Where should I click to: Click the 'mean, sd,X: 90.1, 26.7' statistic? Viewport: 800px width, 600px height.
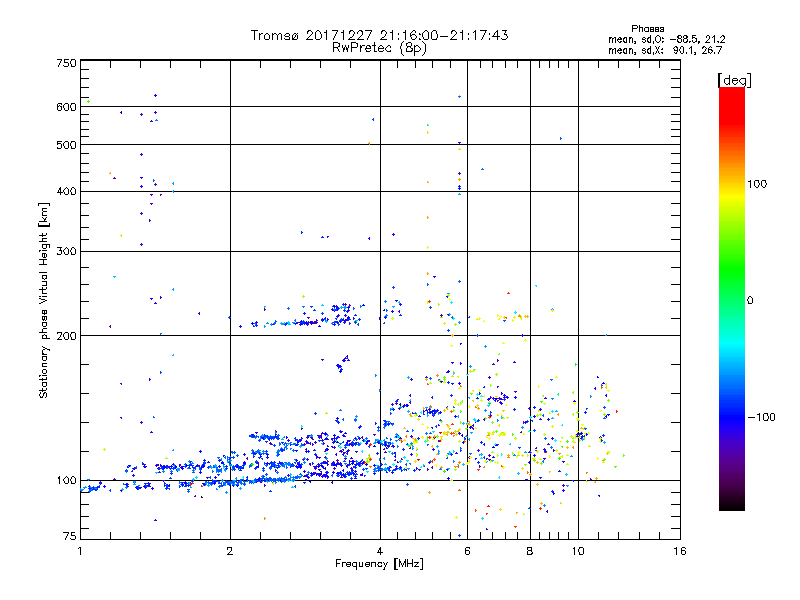665,50
